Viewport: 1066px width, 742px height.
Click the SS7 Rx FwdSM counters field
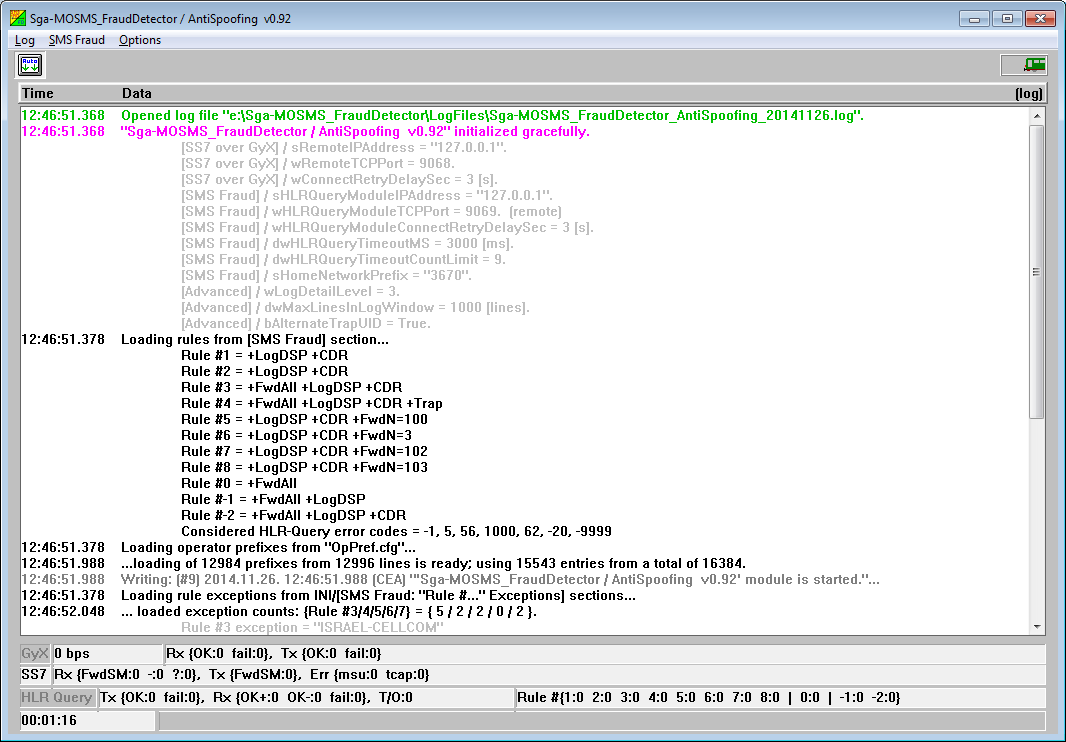tap(549, 675)
